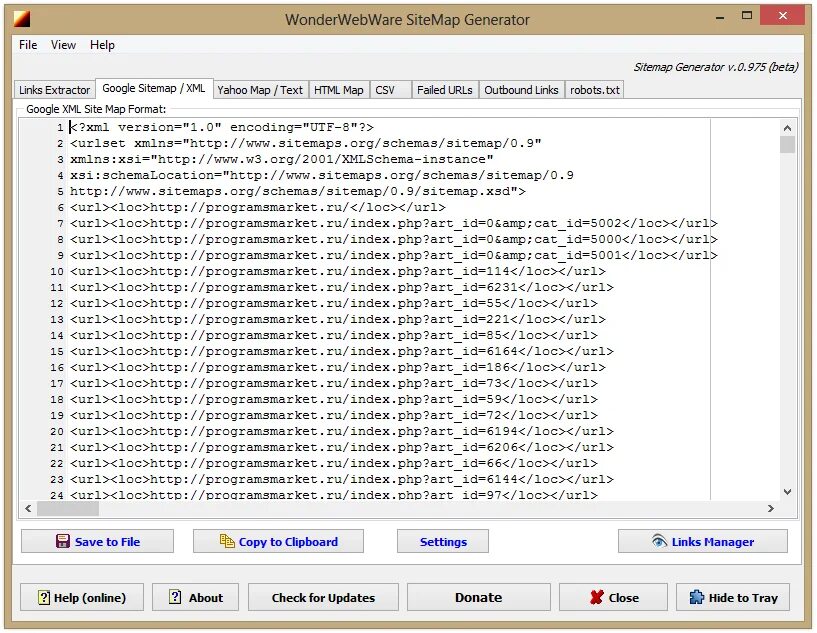Click the URL line with art_id=6164

(x=341, y=351)
